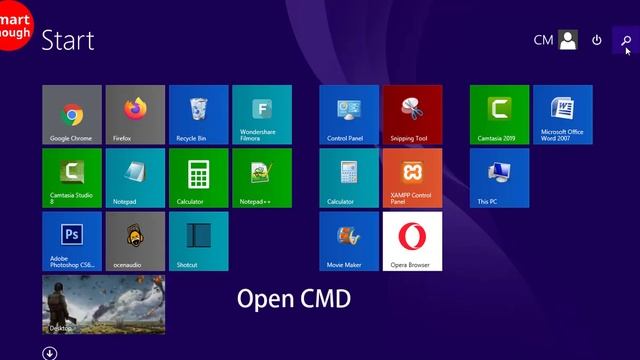This screenshot has height=360, width=640.
Task: Open the Control Panel tile
Action: coord(349,115)
